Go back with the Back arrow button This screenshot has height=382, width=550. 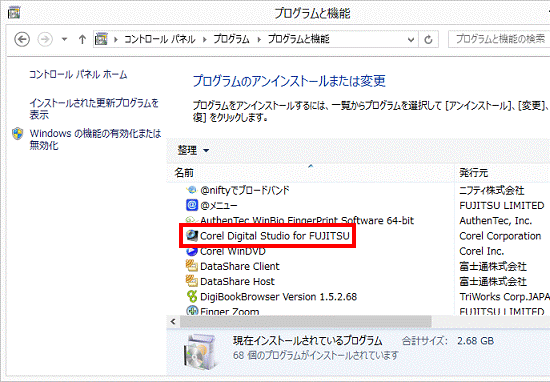click(22, 39)
